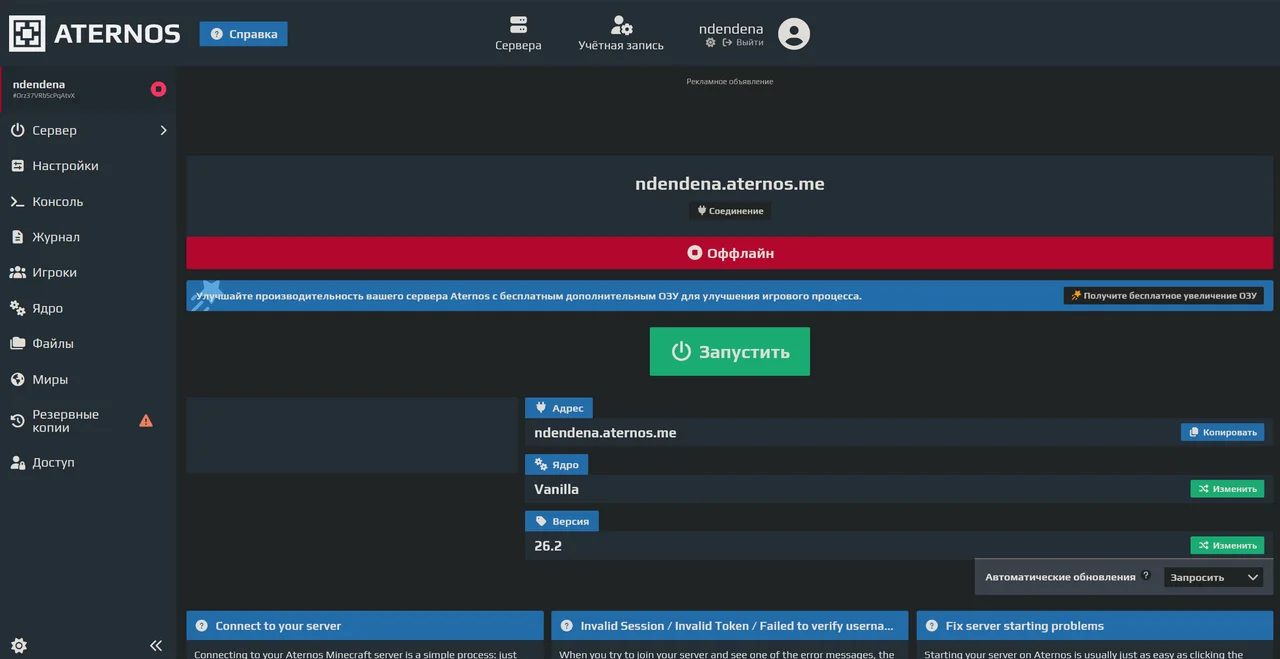Click the Учётная запись user gear icon
1280x659 pixels.
pyautogui.click(x=621, y=24)
